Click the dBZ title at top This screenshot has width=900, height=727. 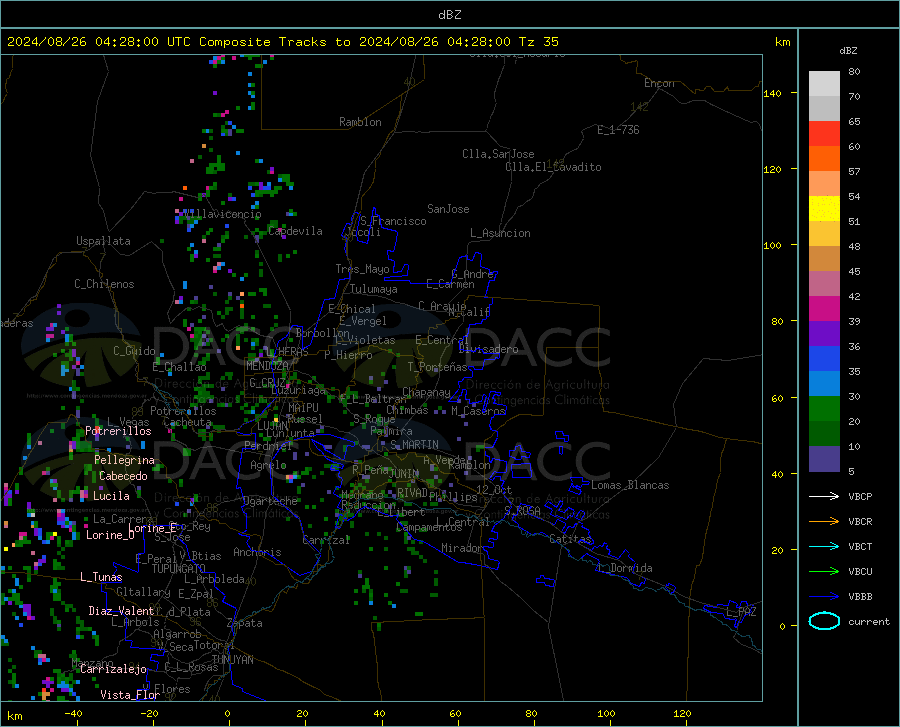click(x=449, y=15)
